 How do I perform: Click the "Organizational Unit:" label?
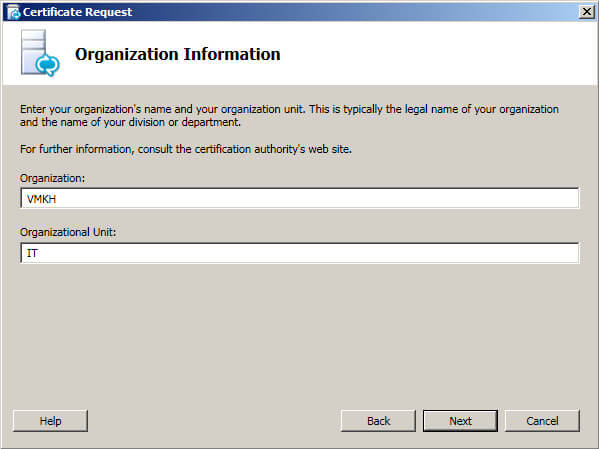coord(68,232)
